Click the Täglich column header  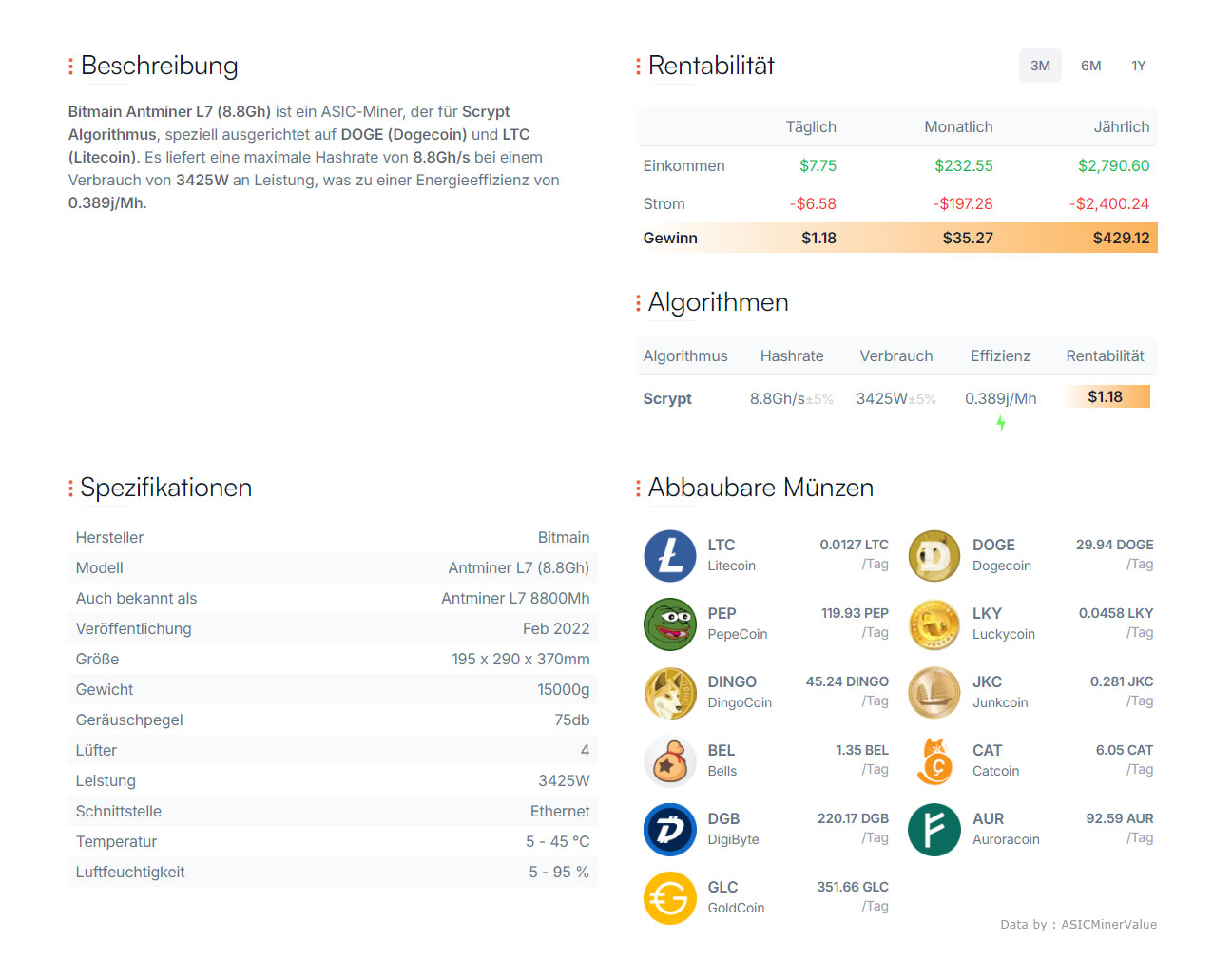pos(811,126)
